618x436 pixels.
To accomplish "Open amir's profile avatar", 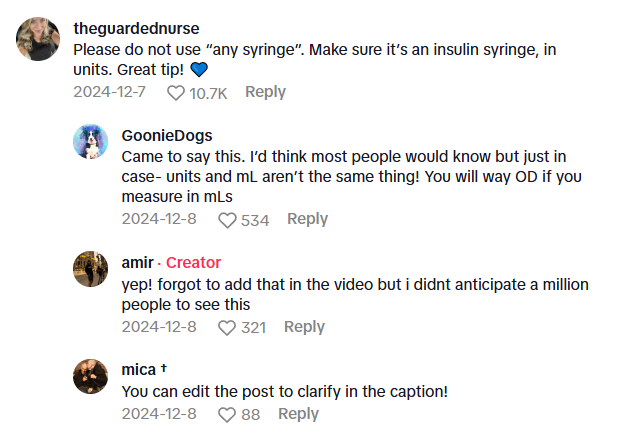I will coord(91,268).
